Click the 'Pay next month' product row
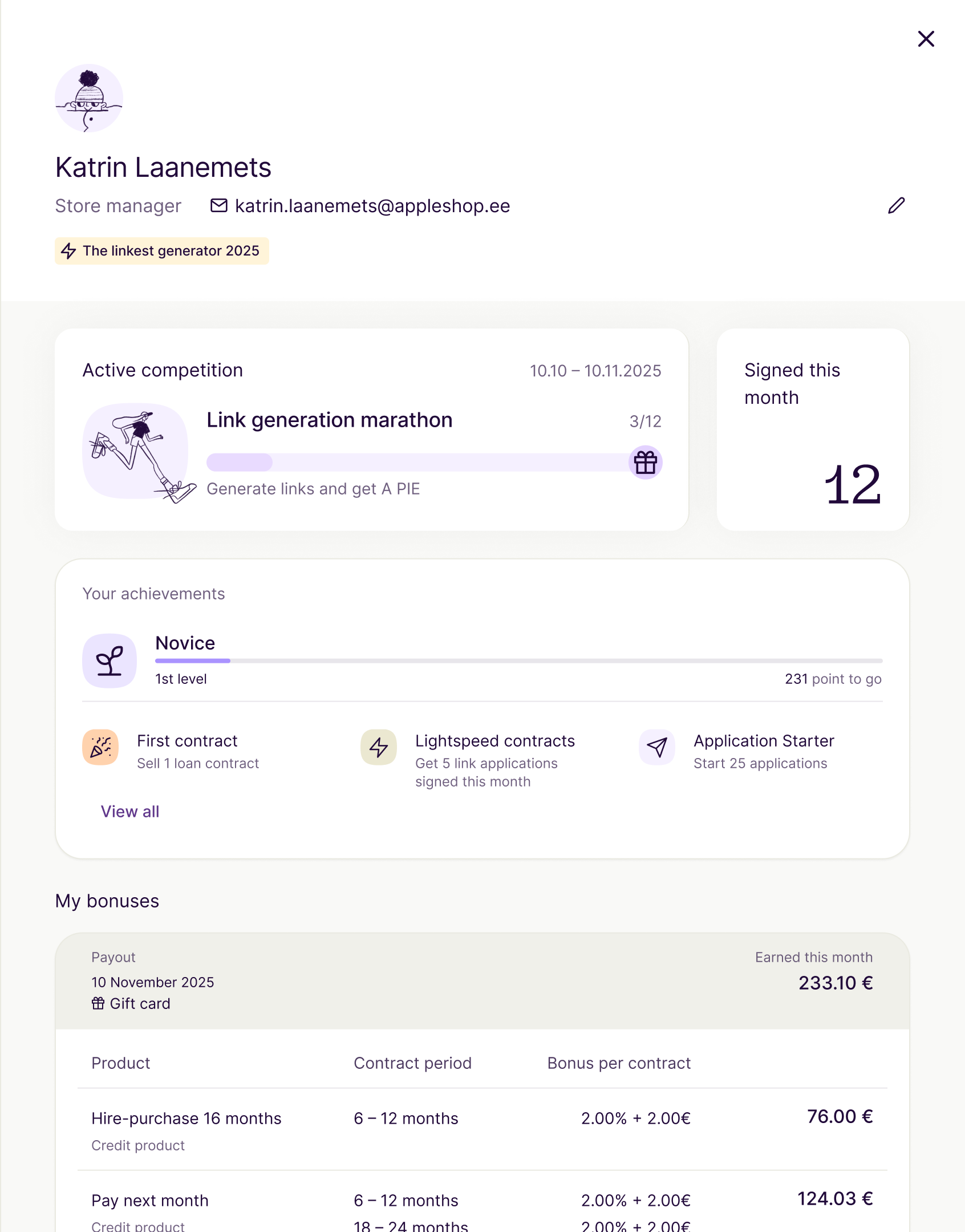Viewport: 965px width, 1232px height. click(482, 1202)
